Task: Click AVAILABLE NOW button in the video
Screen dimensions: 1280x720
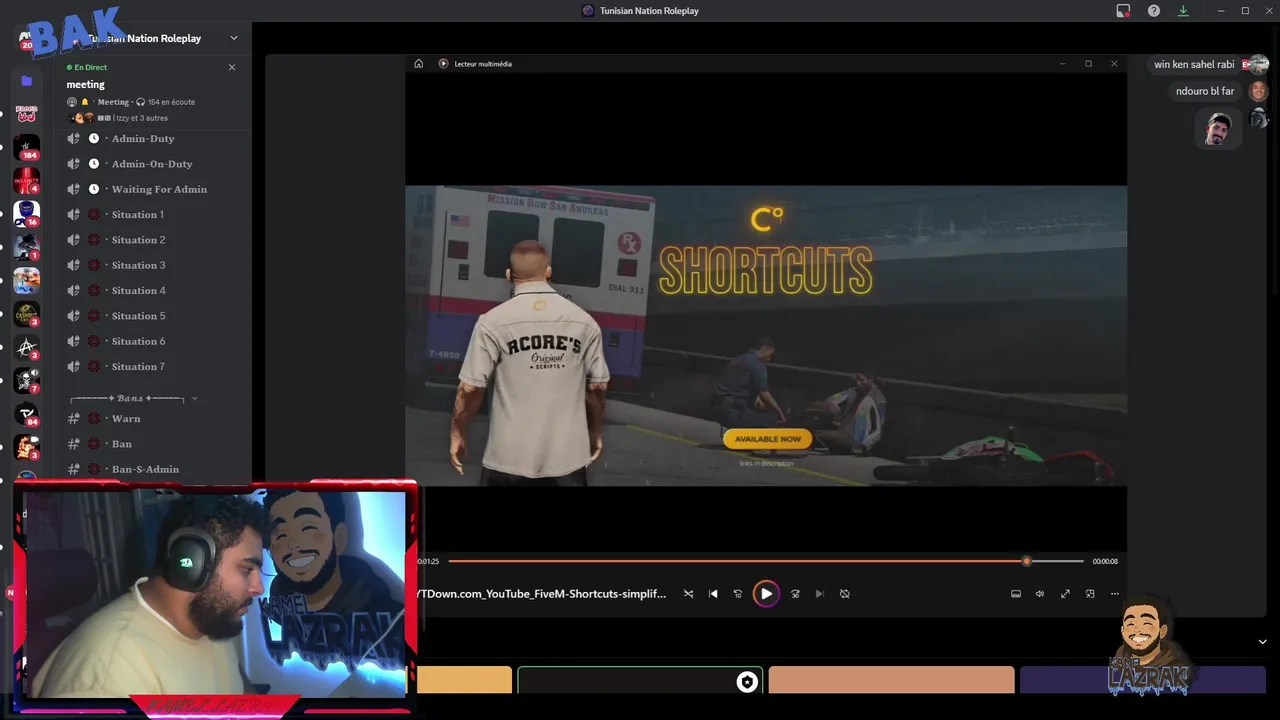Action: (767, 439)
